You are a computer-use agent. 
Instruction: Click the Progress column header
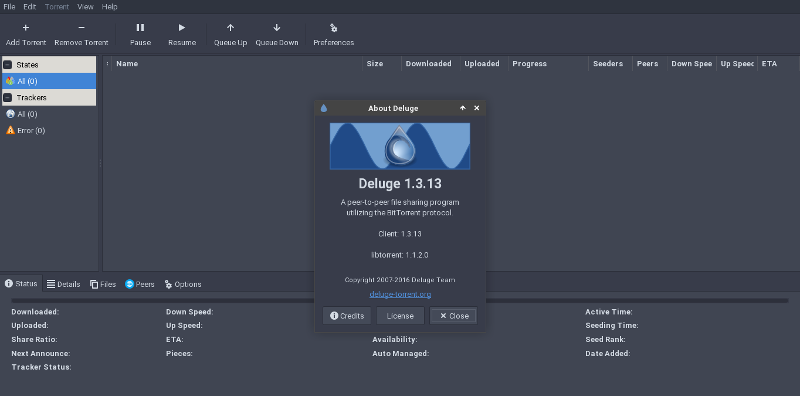[x=548, y=64]
